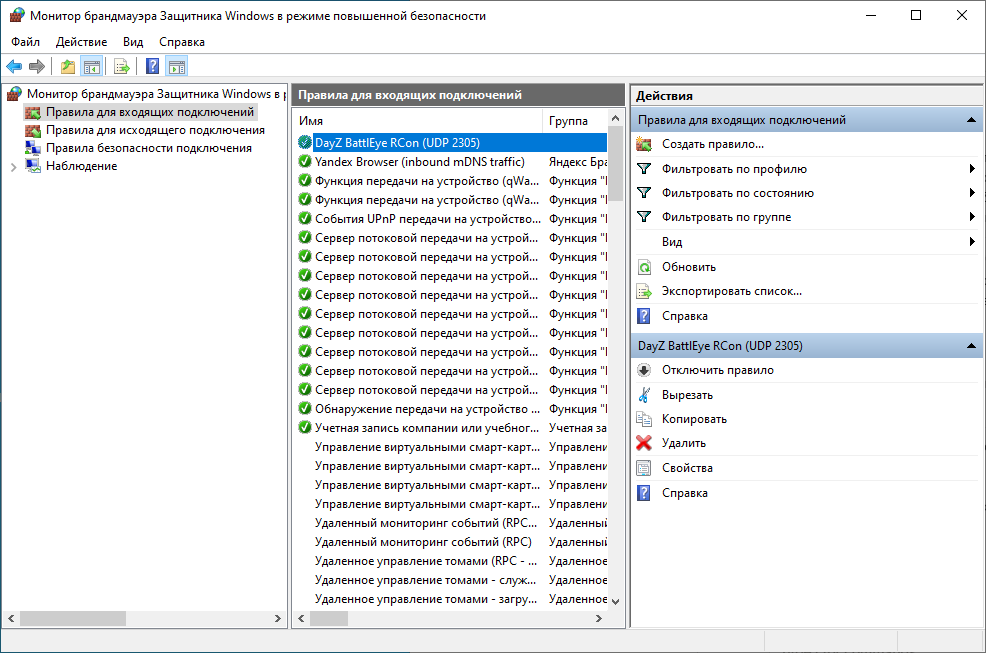Click the Правила для исходящего подключения tree icon
Image resolution: width=986 pixels, height=653 pixels.
(33, 130)
